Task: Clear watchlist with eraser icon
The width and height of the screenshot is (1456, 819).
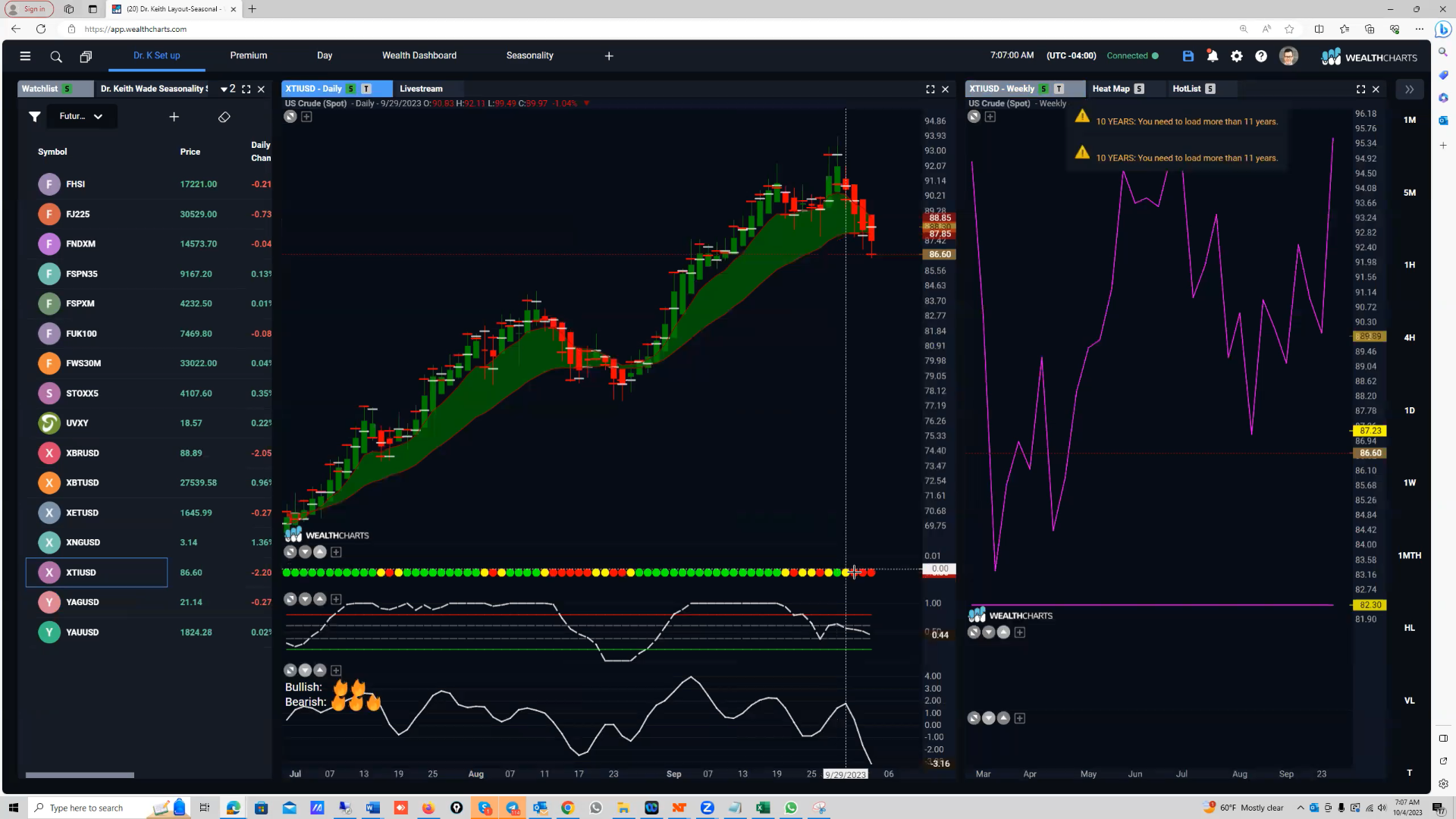Action: pos(224,117)
